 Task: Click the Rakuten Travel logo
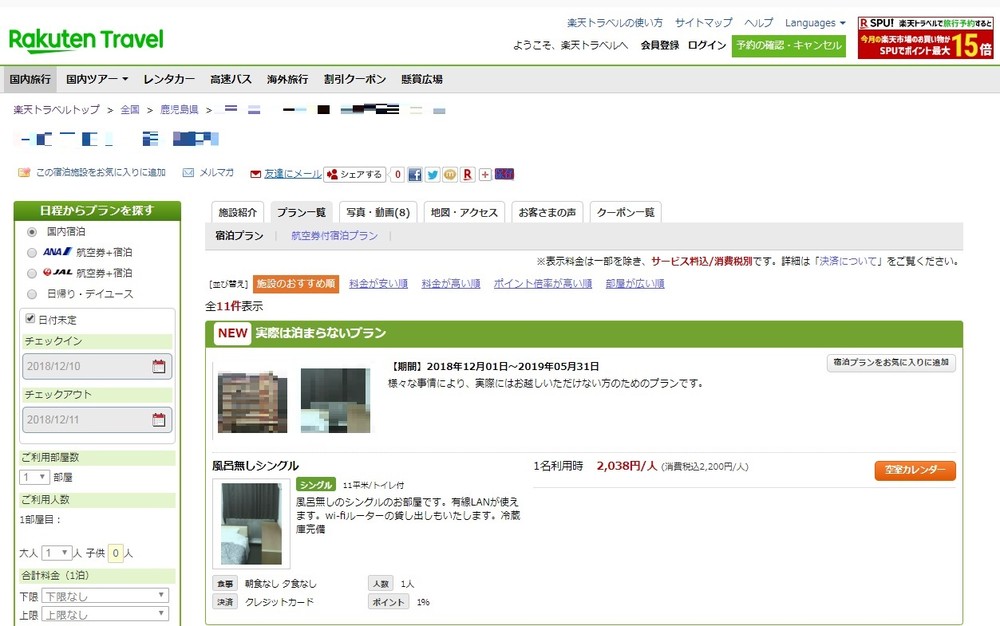86,40
